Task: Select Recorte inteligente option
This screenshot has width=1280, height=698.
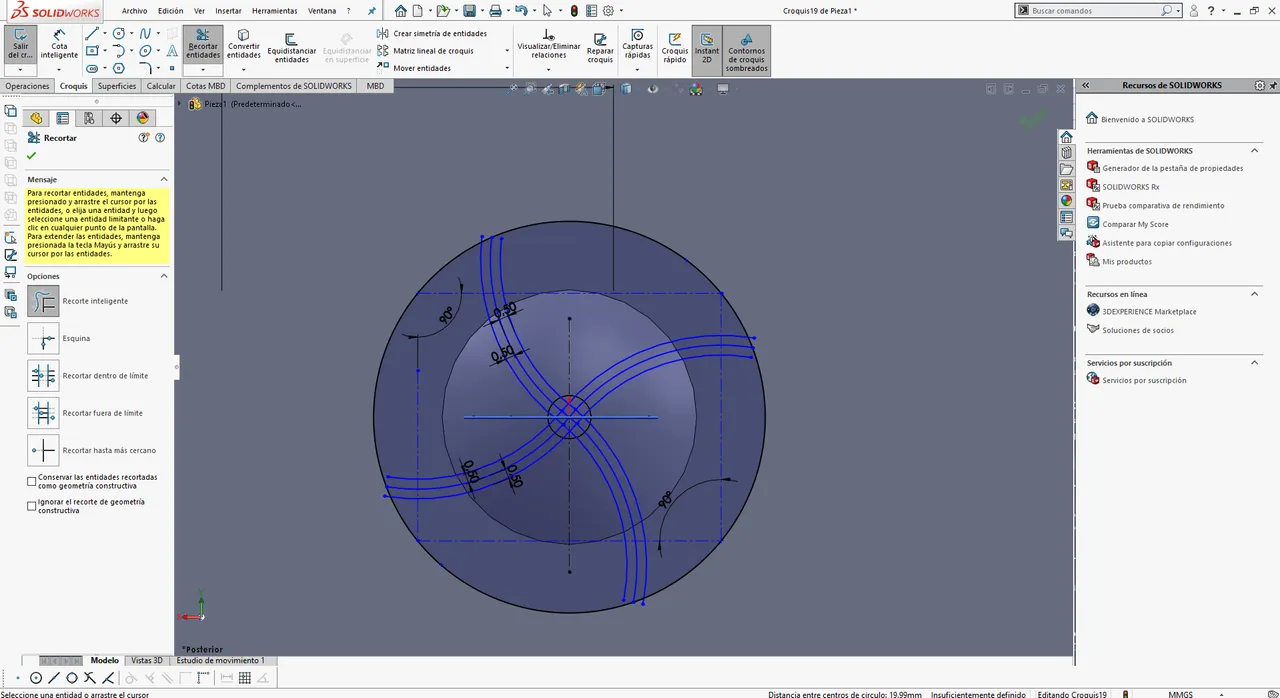Action: (x=43, y=301)
